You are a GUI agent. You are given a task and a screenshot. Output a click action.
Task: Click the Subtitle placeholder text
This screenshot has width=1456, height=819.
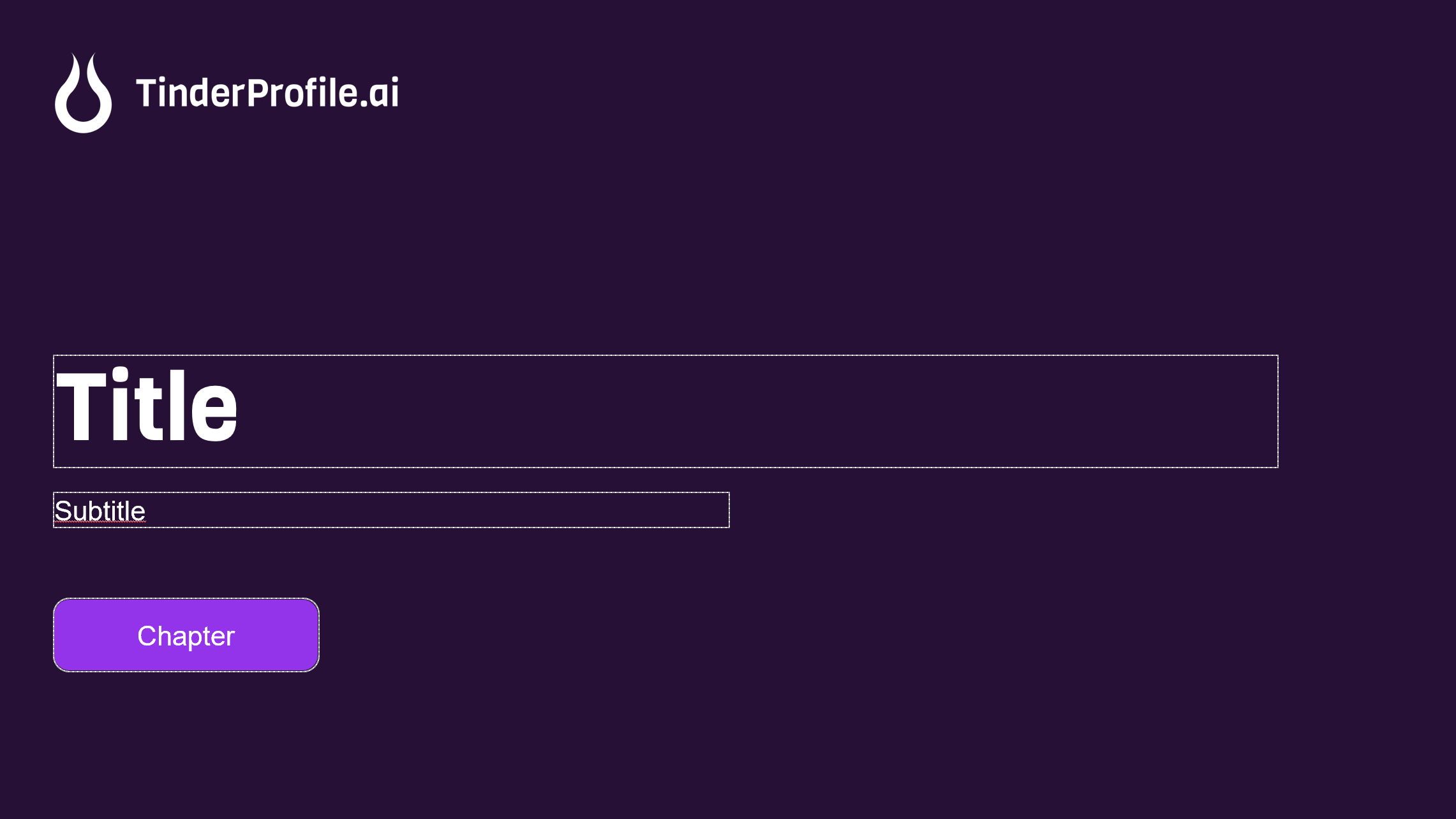100,511
